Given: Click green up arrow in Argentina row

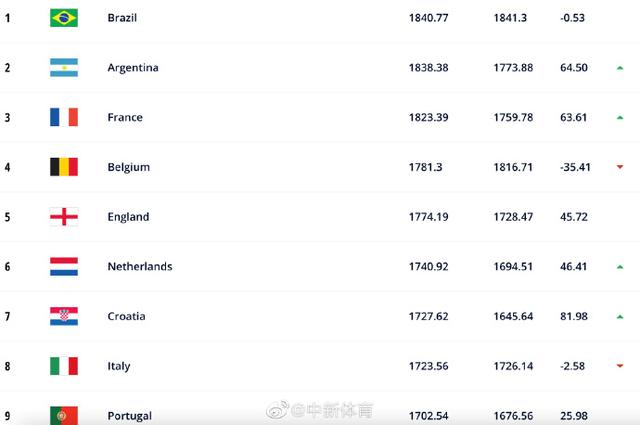Looking at the screenshot, I should click(x=620, y=68).
